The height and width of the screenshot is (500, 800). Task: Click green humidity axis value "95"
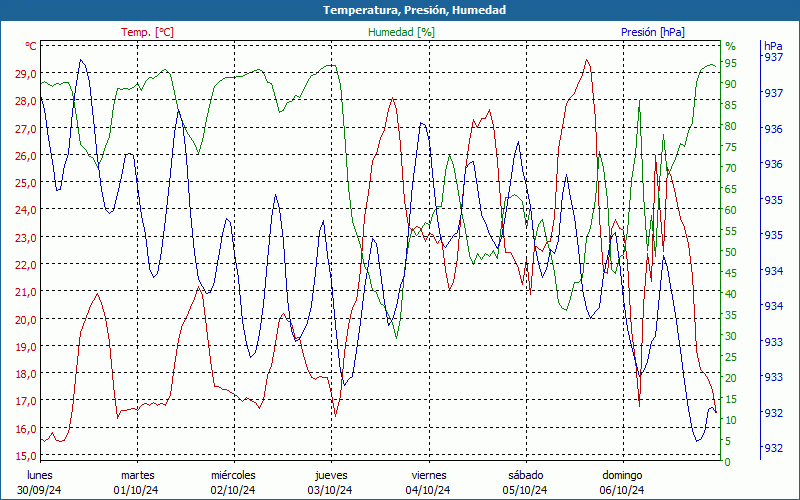(x=731, y=63)
